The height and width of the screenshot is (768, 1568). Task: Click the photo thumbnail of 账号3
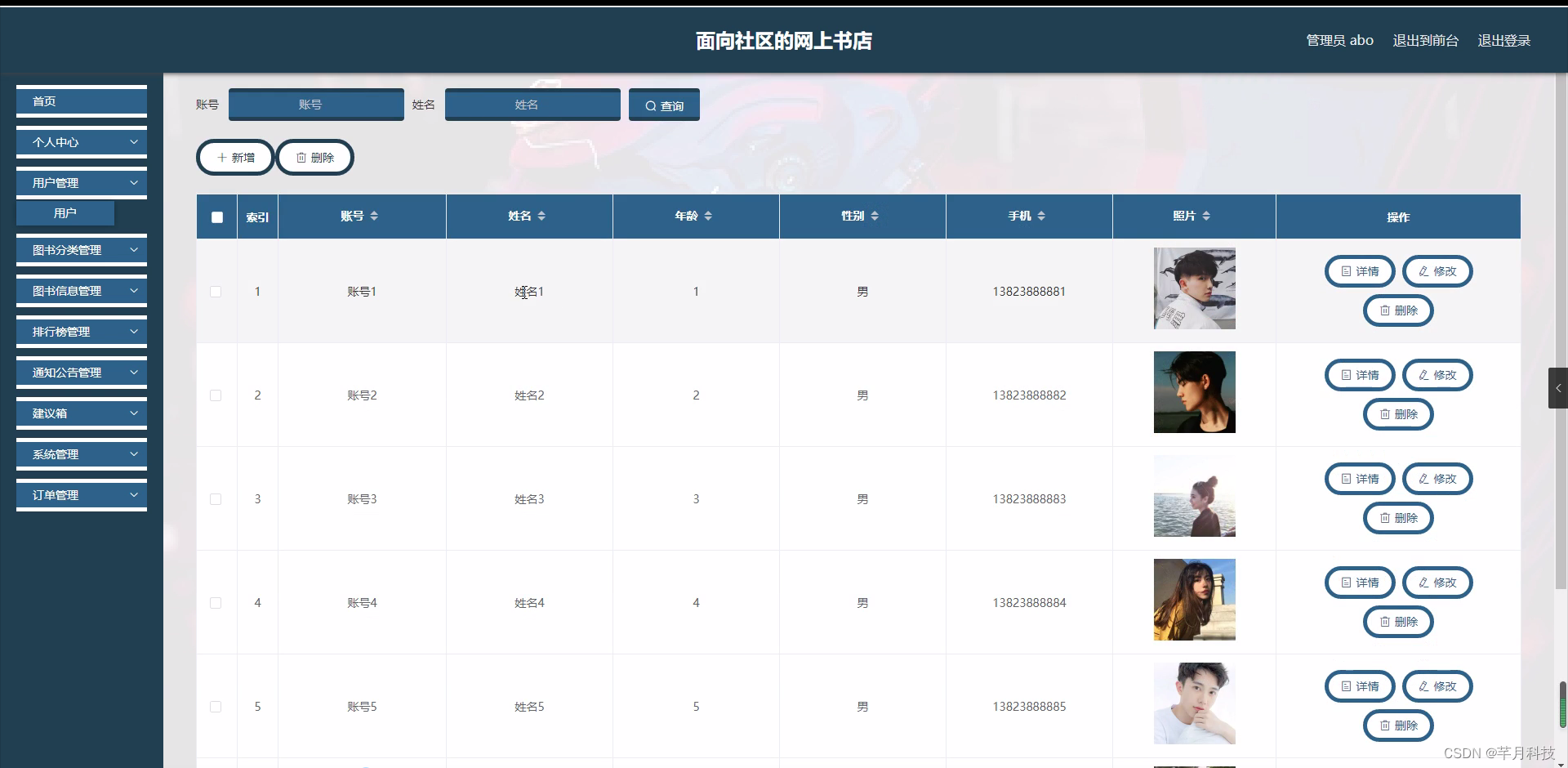tap(1194, 496)
